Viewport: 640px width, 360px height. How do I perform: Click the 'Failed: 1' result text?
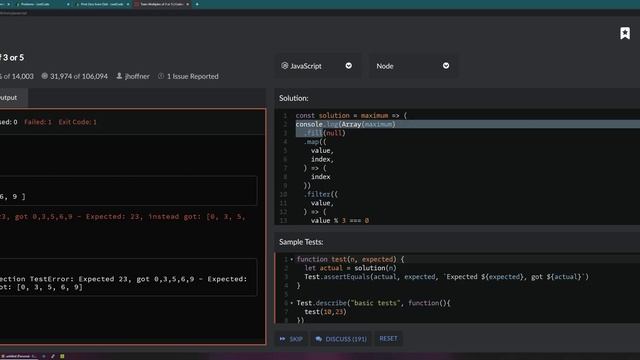[x=38, y=122]
